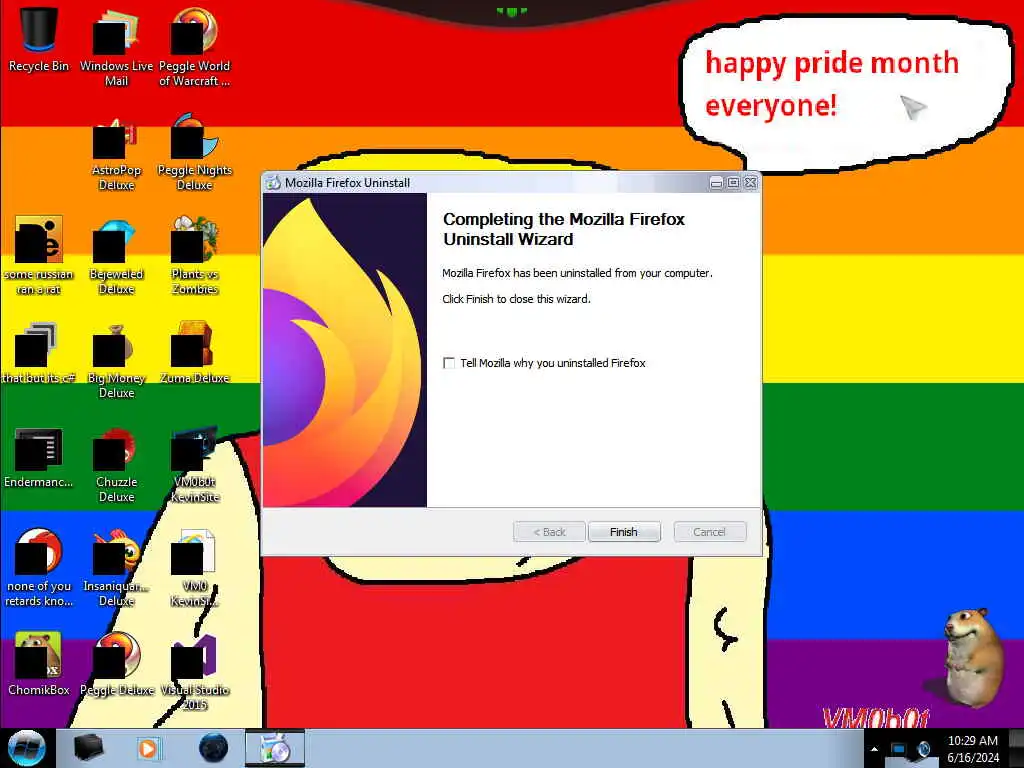Close the Mozilla Firefox Uninstall window

pos(751,183)
